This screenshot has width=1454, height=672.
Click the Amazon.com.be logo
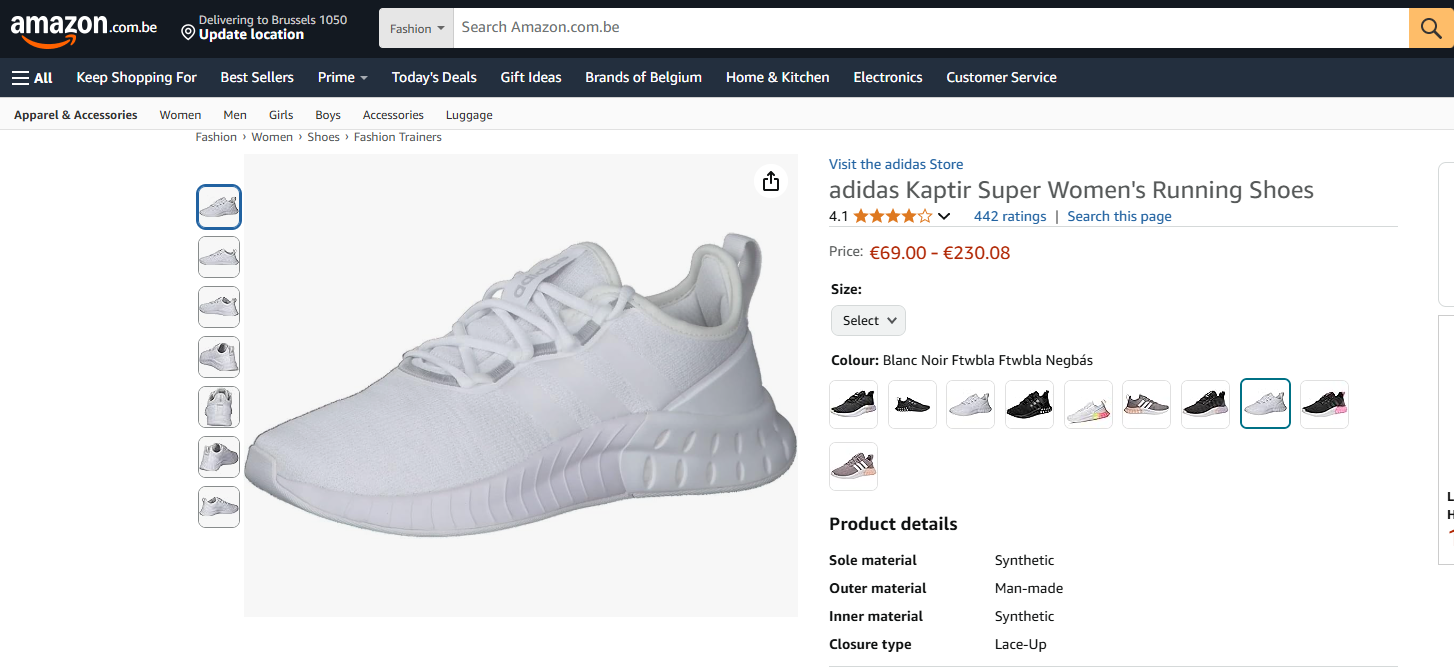[84, 30]
